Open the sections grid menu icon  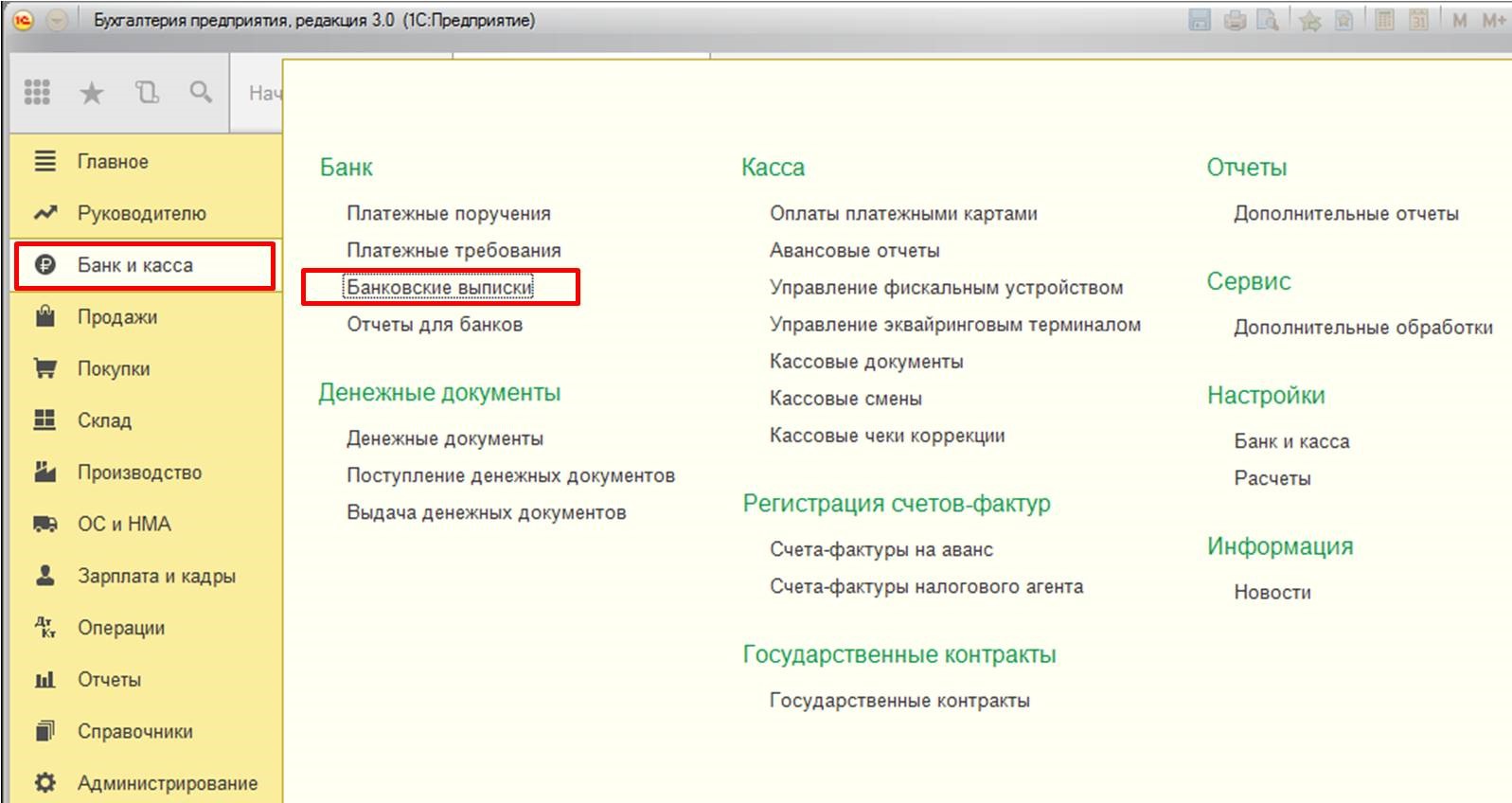pyautogui.click(x=37, y=92)
